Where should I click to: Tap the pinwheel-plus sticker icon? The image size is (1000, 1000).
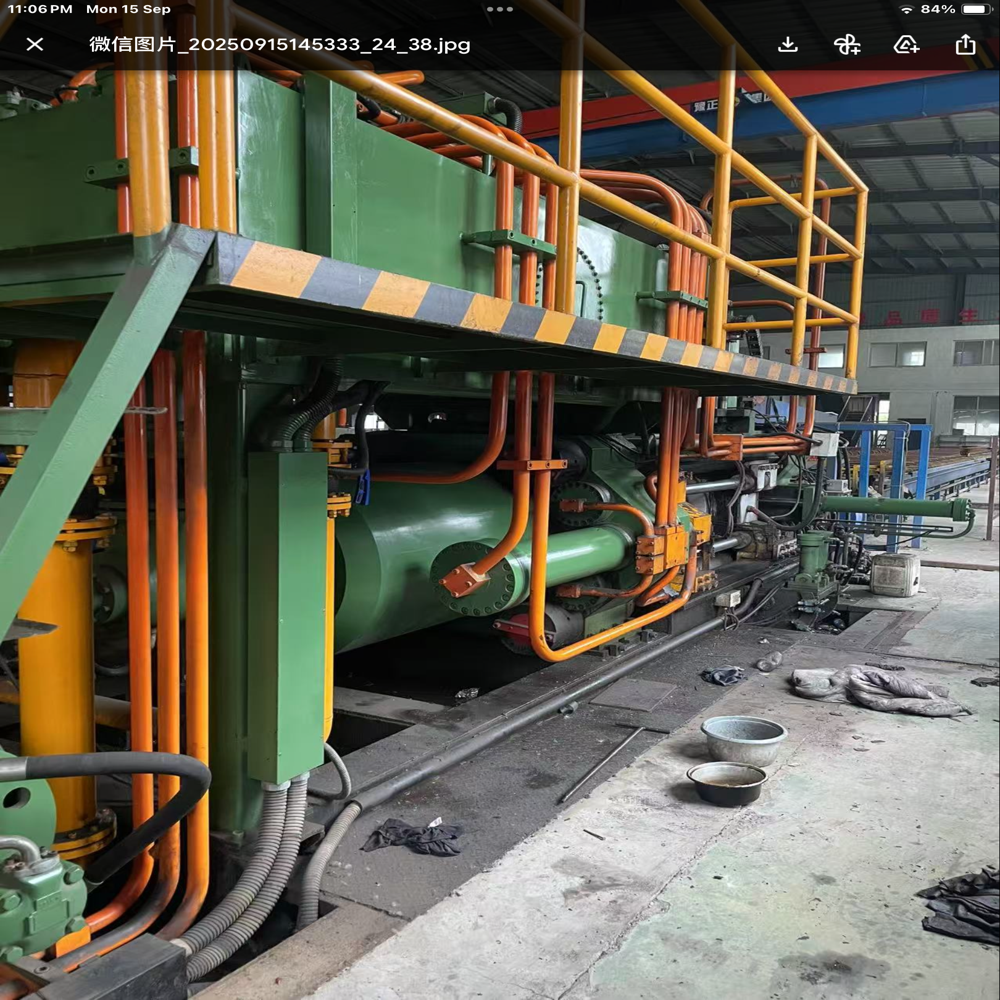[847, 44]
